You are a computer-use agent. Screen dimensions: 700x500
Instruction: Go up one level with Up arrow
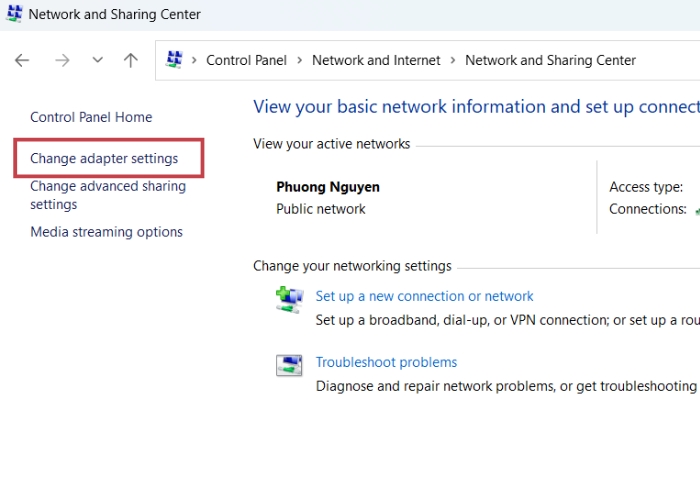(130, 60)
